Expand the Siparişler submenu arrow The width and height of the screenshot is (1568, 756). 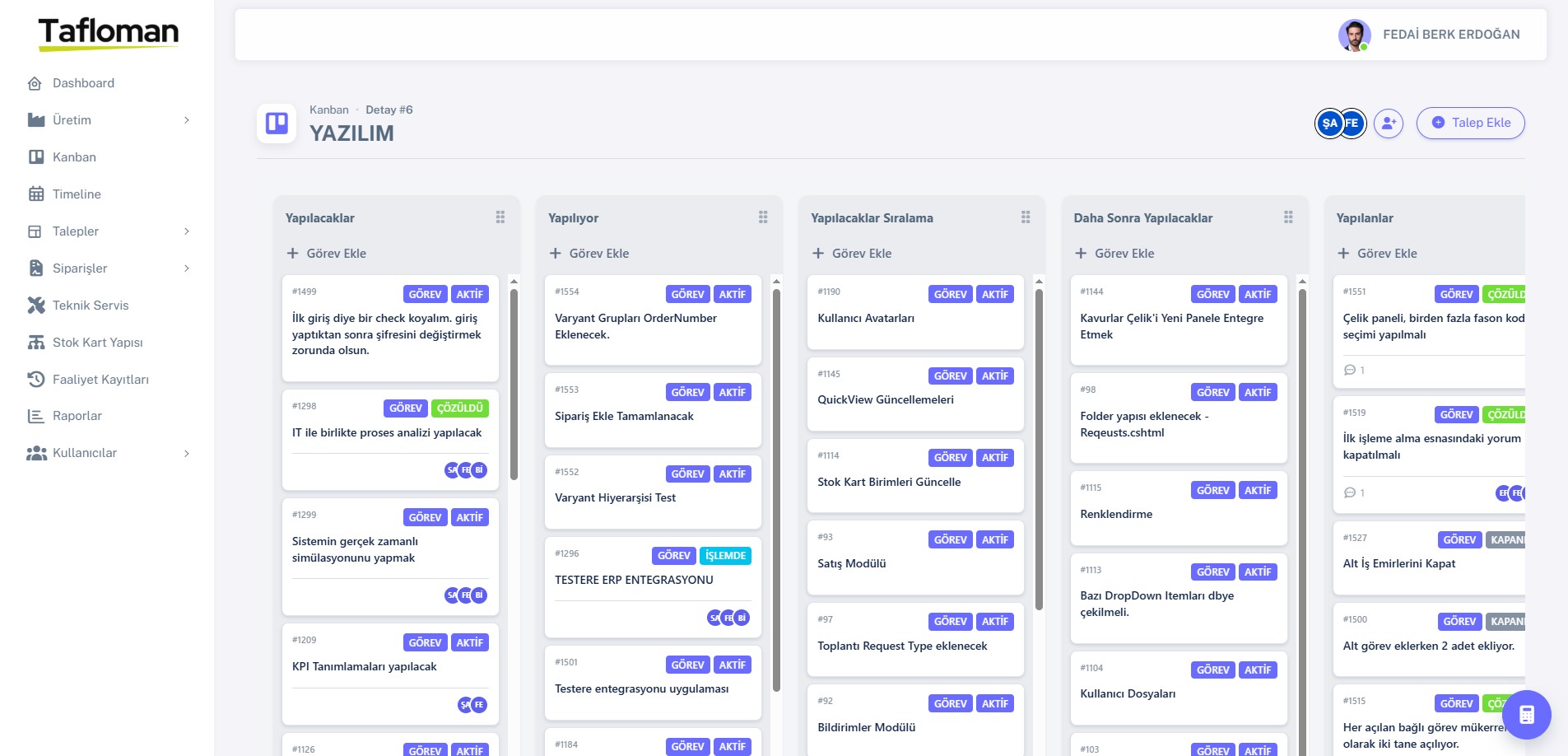(187, 268)
